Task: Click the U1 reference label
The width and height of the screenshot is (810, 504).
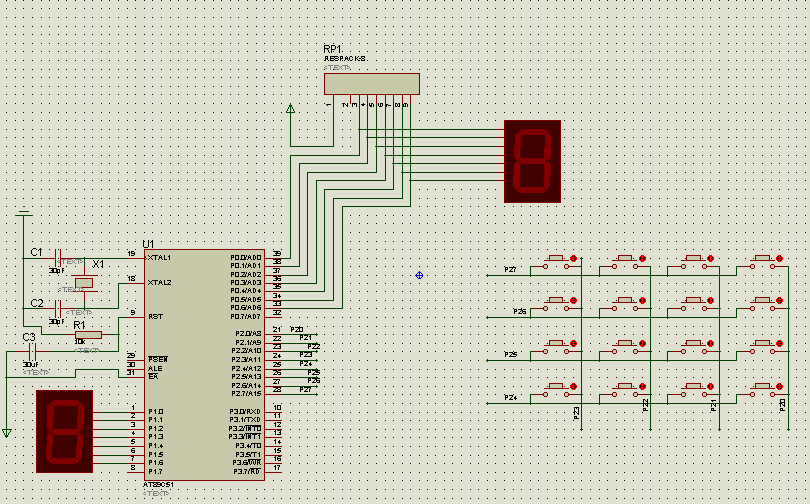Action: 148,244
